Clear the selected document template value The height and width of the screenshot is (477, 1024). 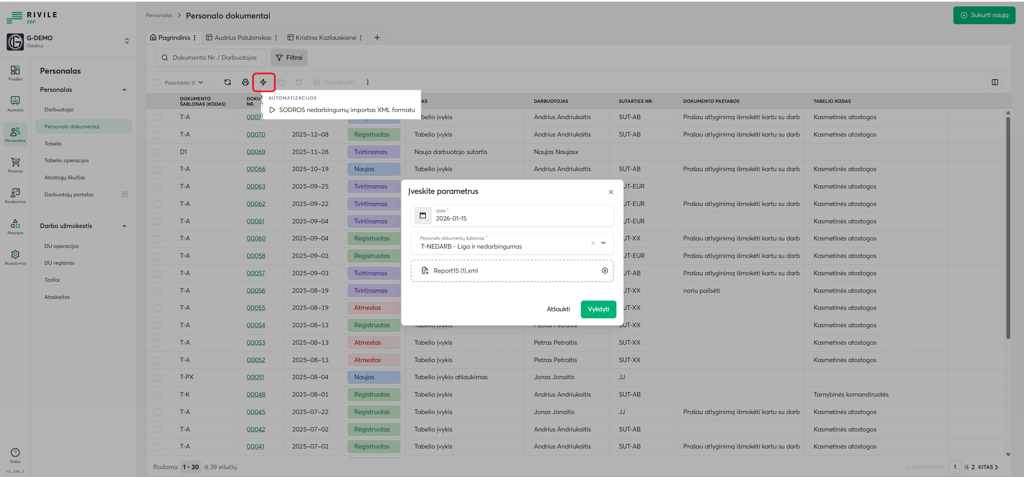pos(592,243)
